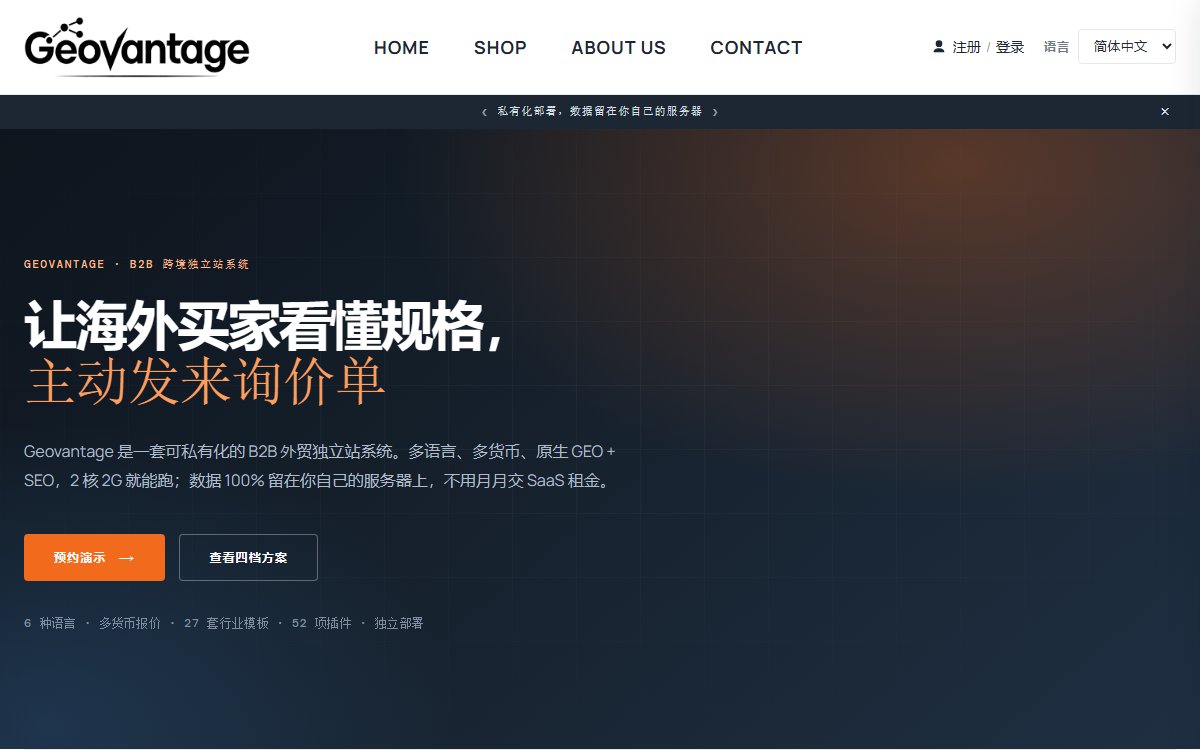Click the 语言 label in header
Viewport: 1200px width, 750px height.
(x=1056, y=47)
